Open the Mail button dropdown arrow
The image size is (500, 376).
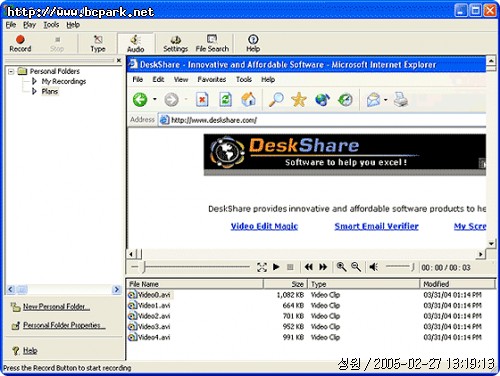click(x=386, y=99)
